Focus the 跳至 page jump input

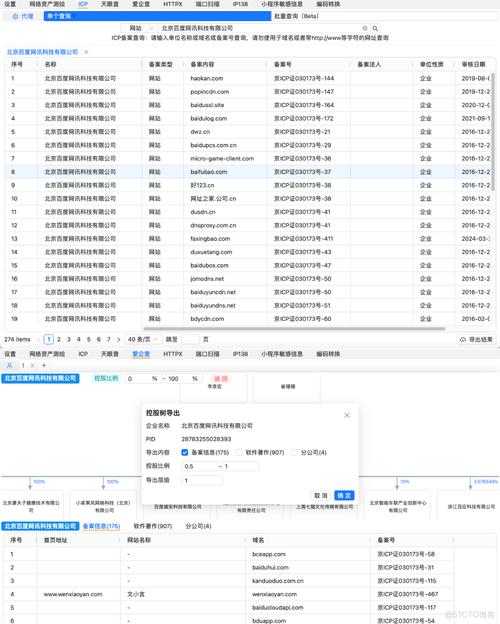pyautogui.click(x=190, y=339)
